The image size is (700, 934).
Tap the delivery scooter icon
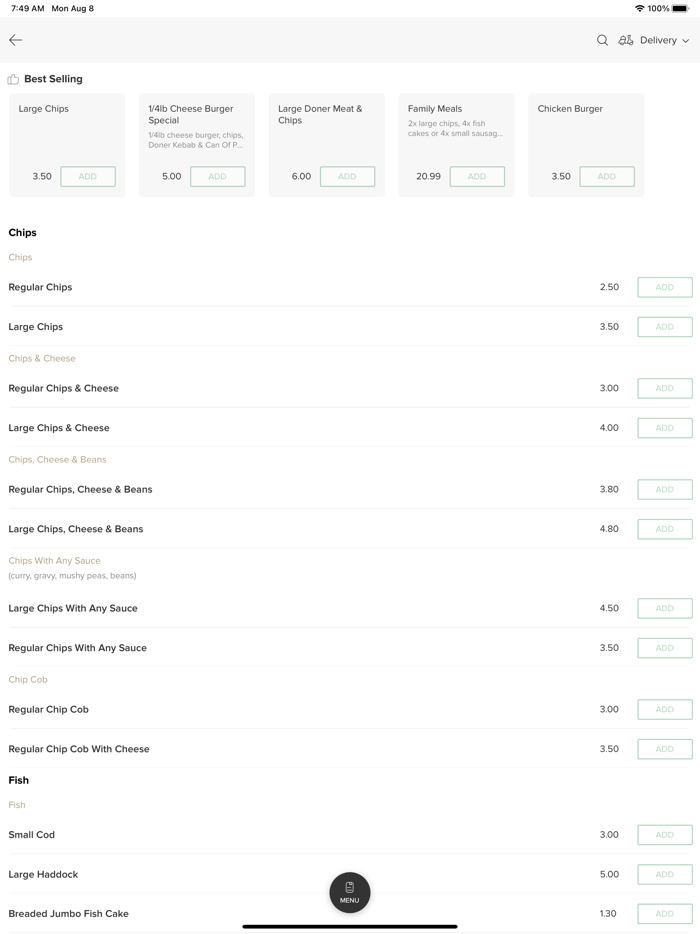pos(626,40)
